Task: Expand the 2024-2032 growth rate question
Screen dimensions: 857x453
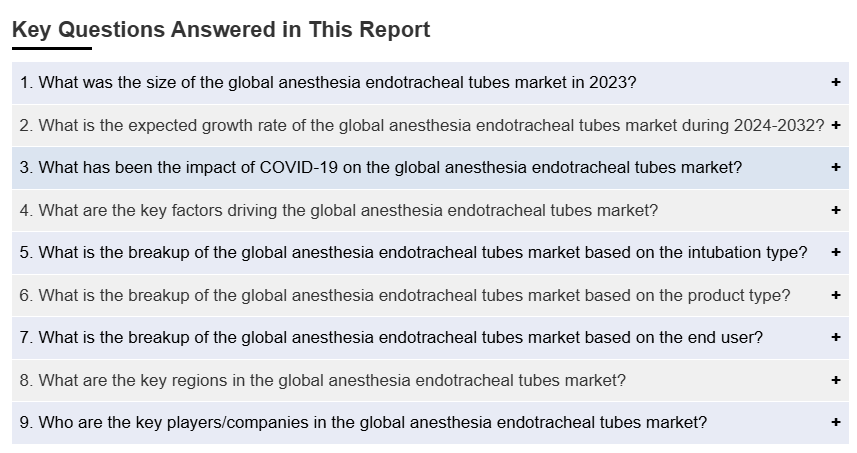Action: (422, 125)
